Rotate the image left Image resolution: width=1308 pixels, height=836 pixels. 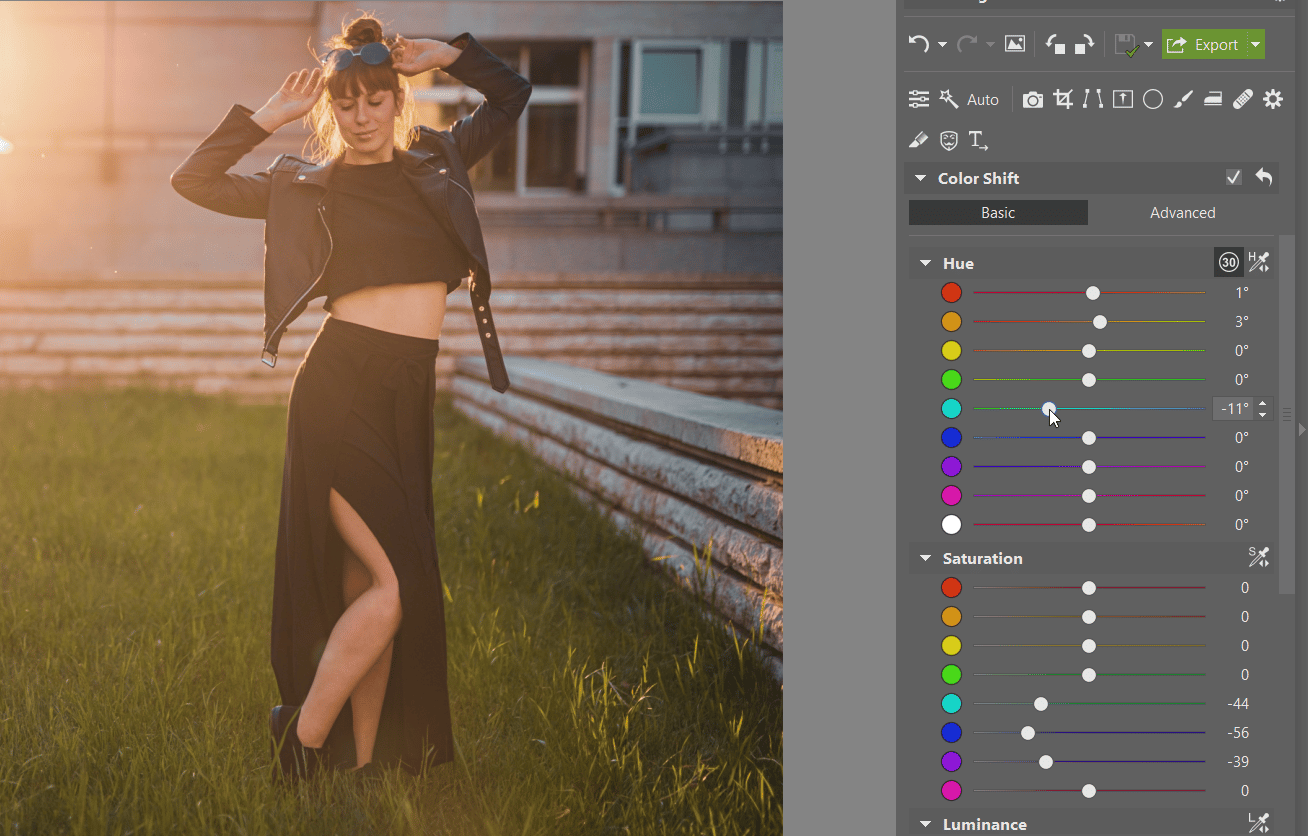click(x=1054, y=44)
